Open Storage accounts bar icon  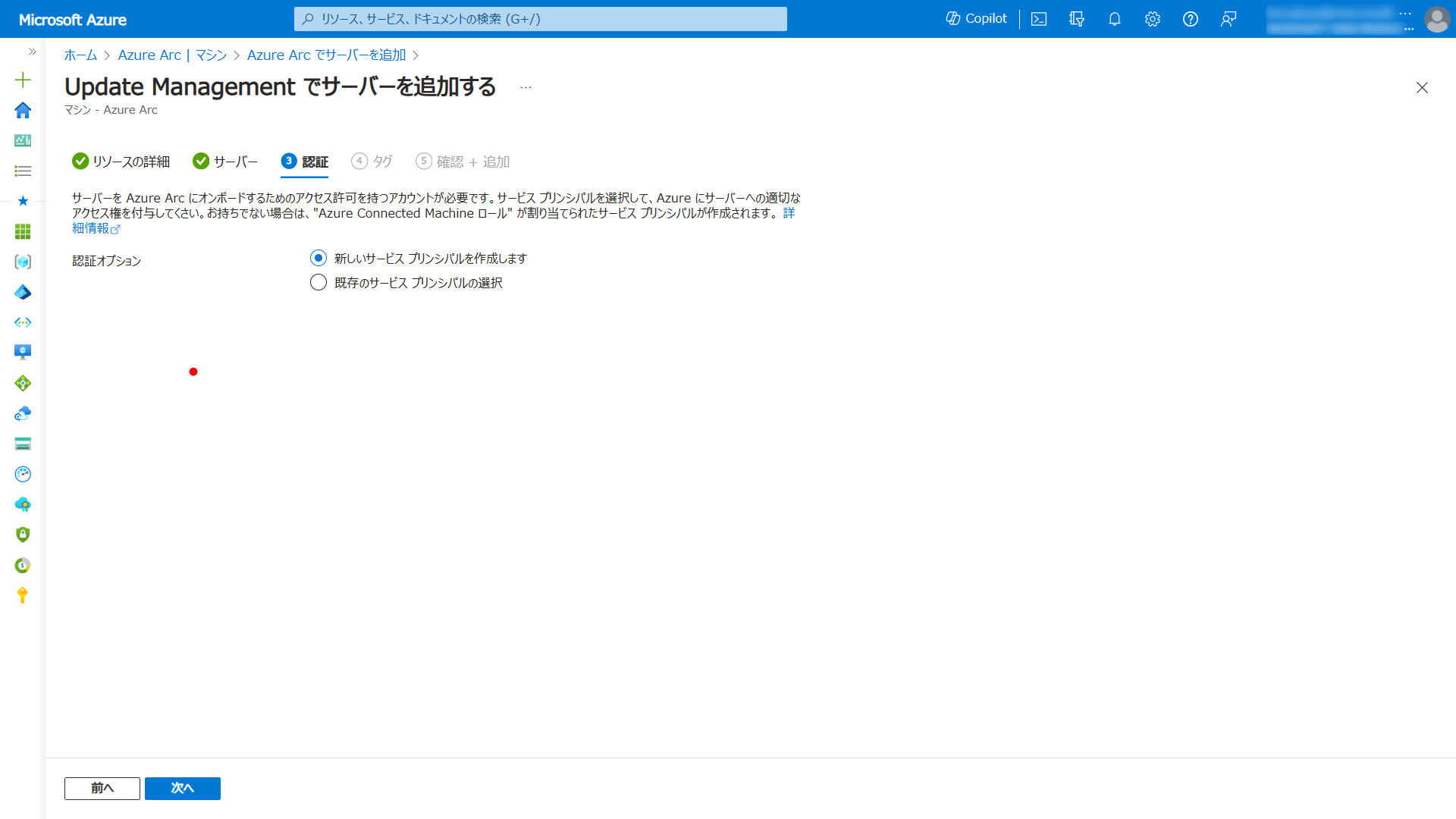23,444
